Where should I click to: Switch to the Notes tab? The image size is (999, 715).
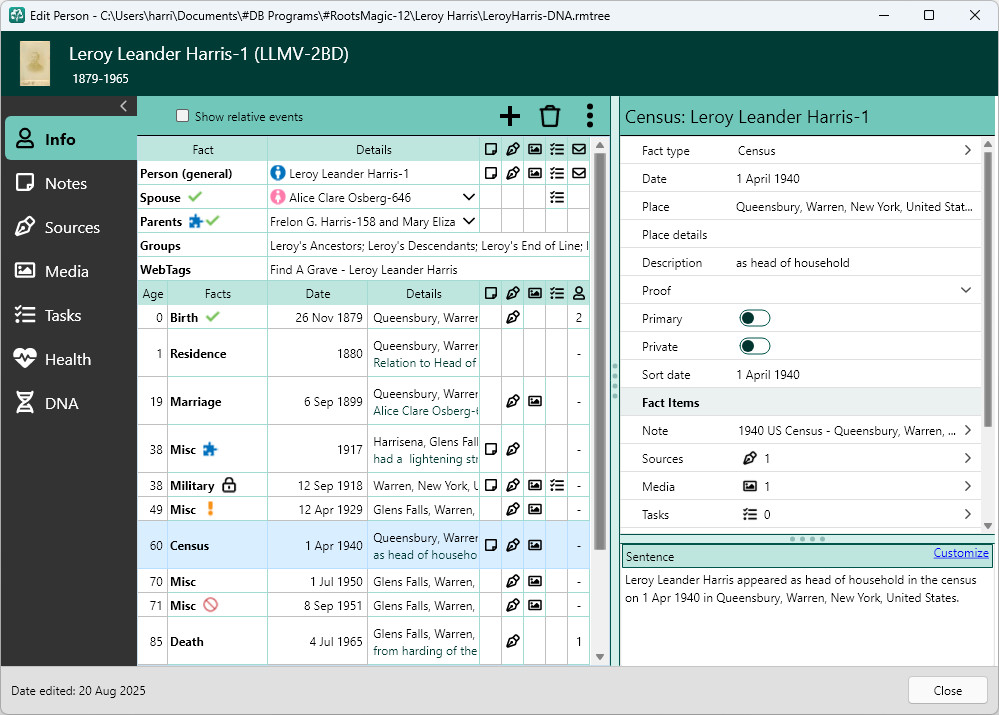69,184
